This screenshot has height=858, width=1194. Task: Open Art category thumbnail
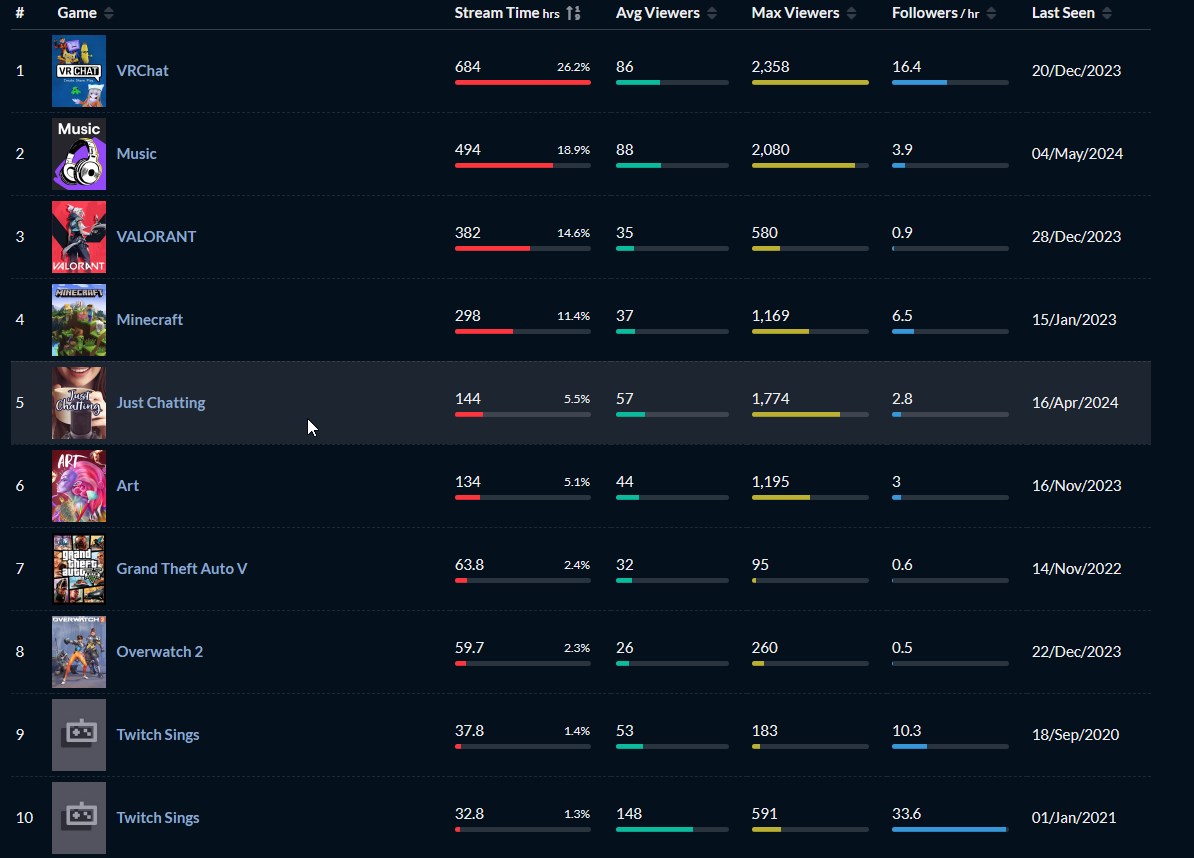click(79, 486)
